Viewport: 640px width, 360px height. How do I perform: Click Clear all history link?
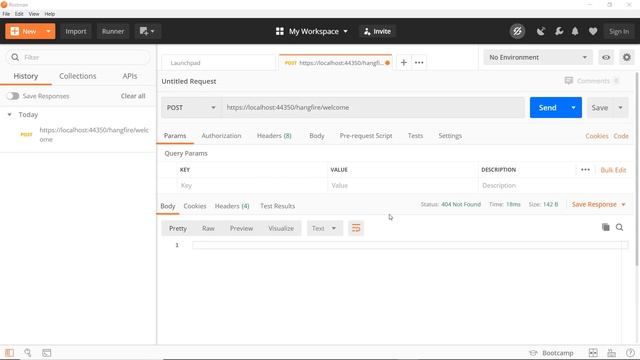(x=133, y=96)
